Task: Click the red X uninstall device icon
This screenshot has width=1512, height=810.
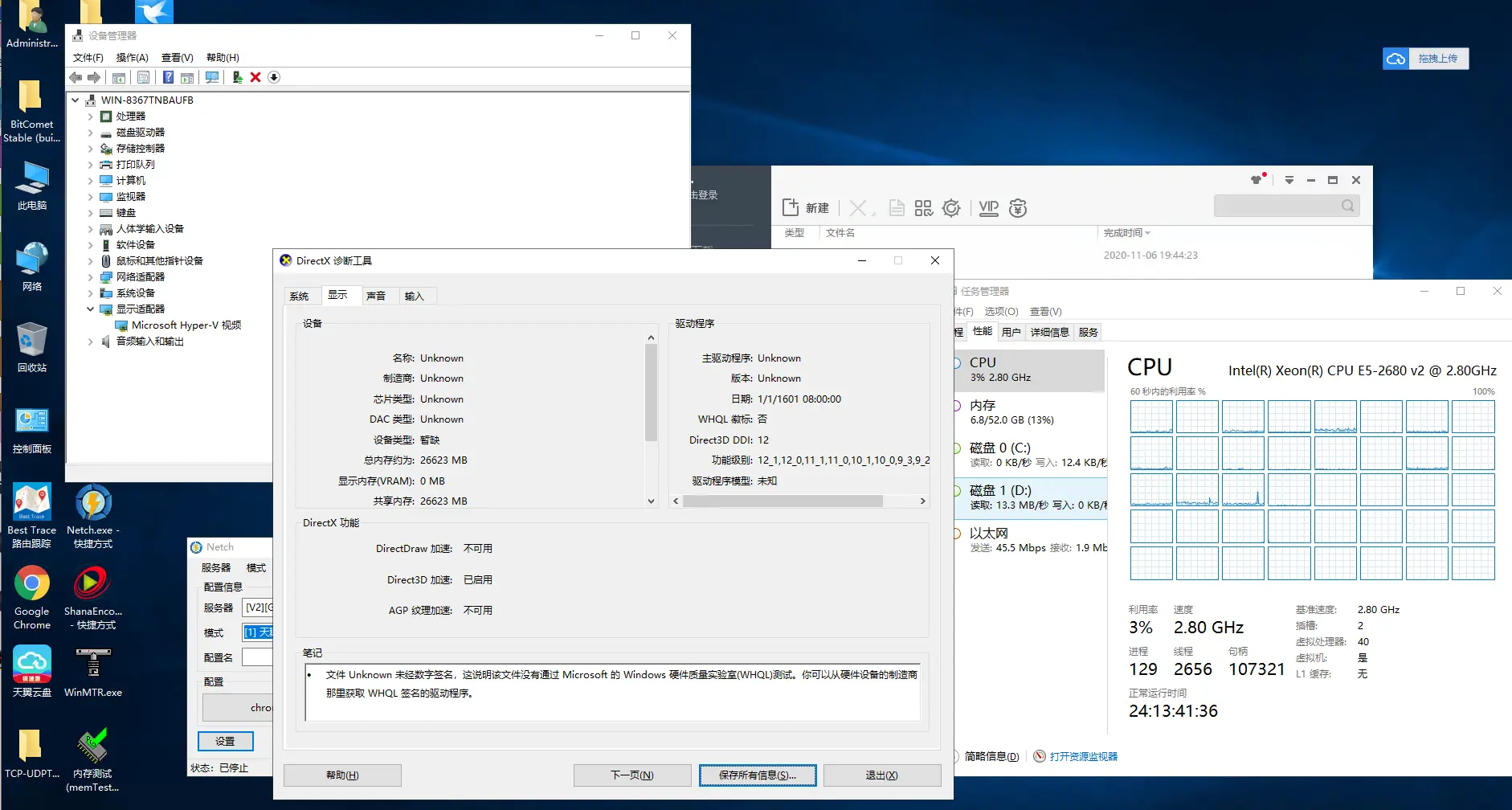Action: [255, 77]
